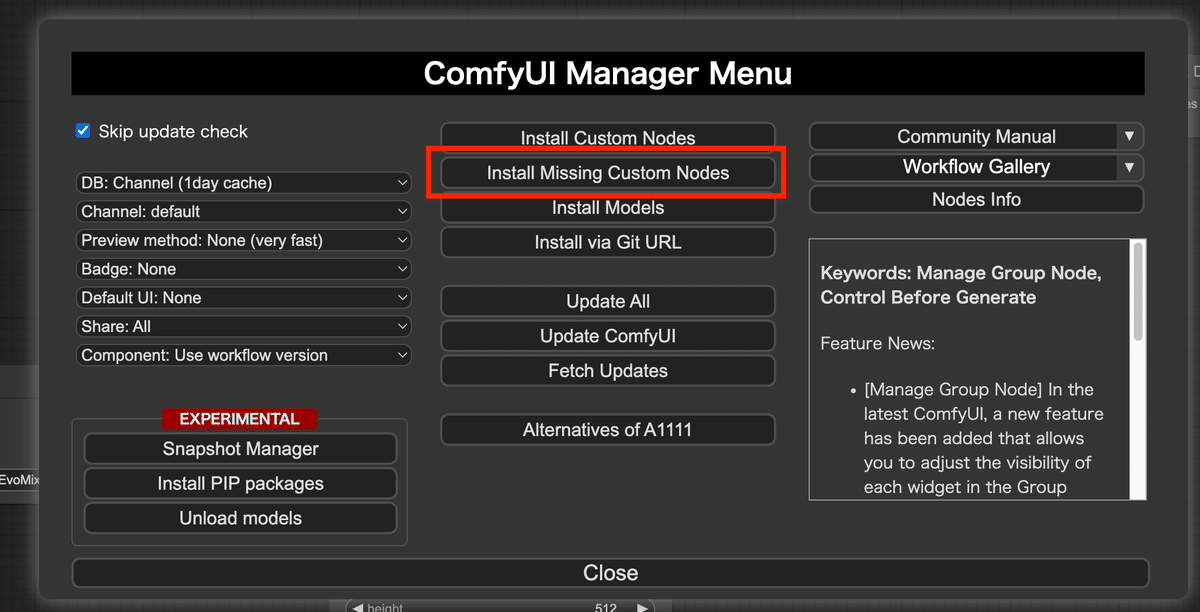Open Alternatives of A1111
This screenshot has height=612, width=1200.
(x=608, y=430)
